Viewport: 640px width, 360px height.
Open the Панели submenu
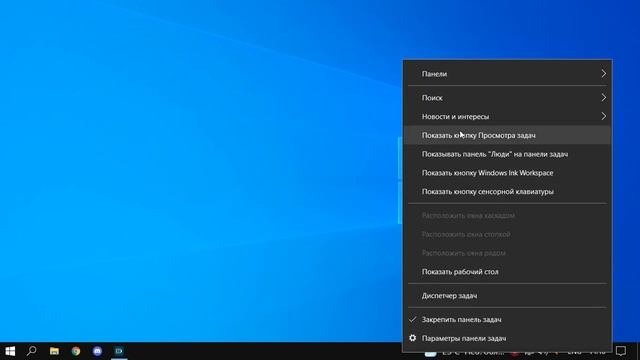pos(507,74)
